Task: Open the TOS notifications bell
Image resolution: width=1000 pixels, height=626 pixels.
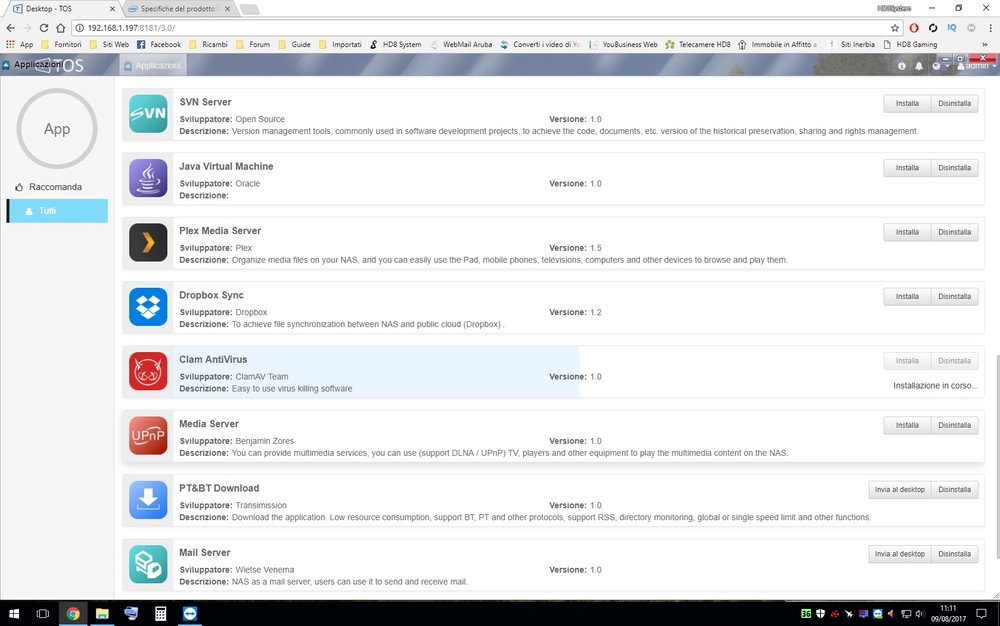Action: (x=918, y=66)
